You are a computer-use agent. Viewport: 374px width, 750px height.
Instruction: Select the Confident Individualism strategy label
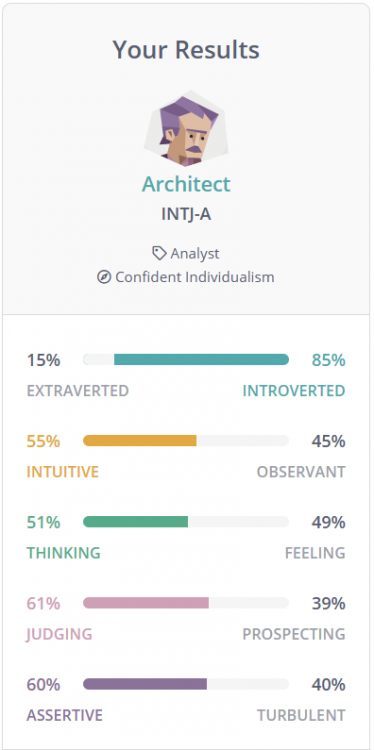(x=195, y=277)
